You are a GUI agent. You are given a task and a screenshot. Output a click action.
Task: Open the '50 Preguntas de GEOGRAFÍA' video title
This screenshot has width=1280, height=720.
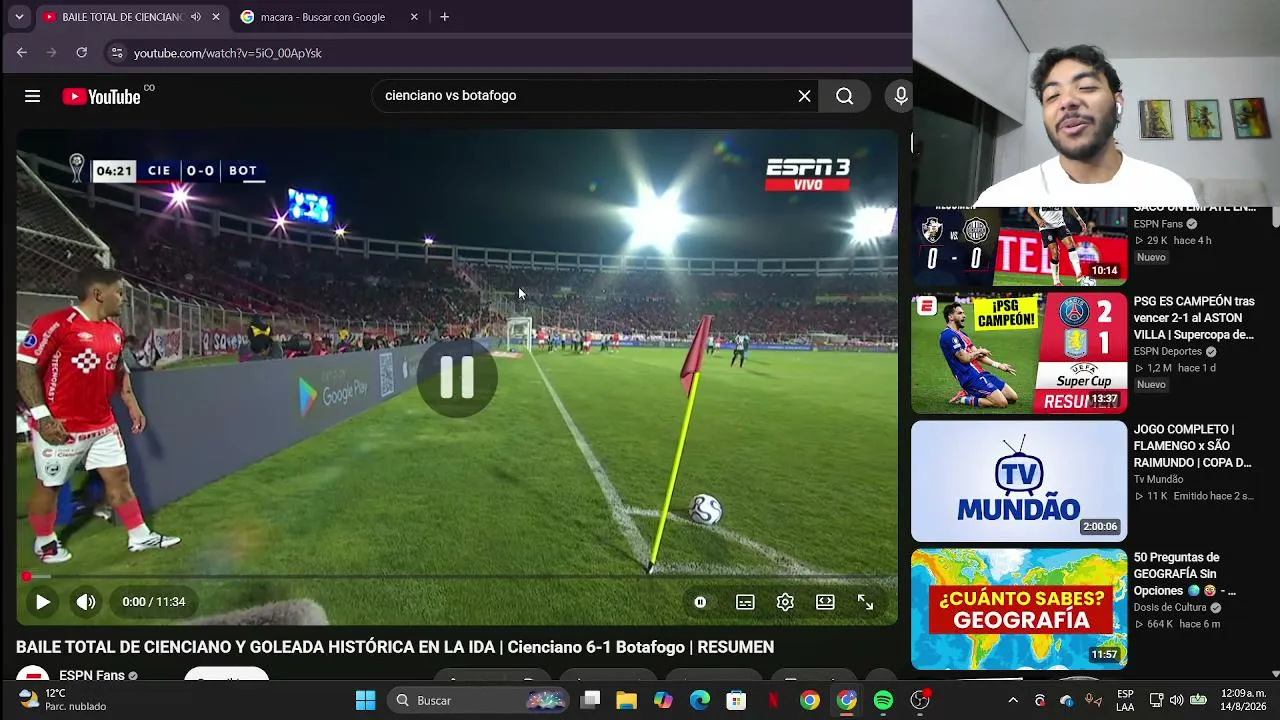(1185, 574)
